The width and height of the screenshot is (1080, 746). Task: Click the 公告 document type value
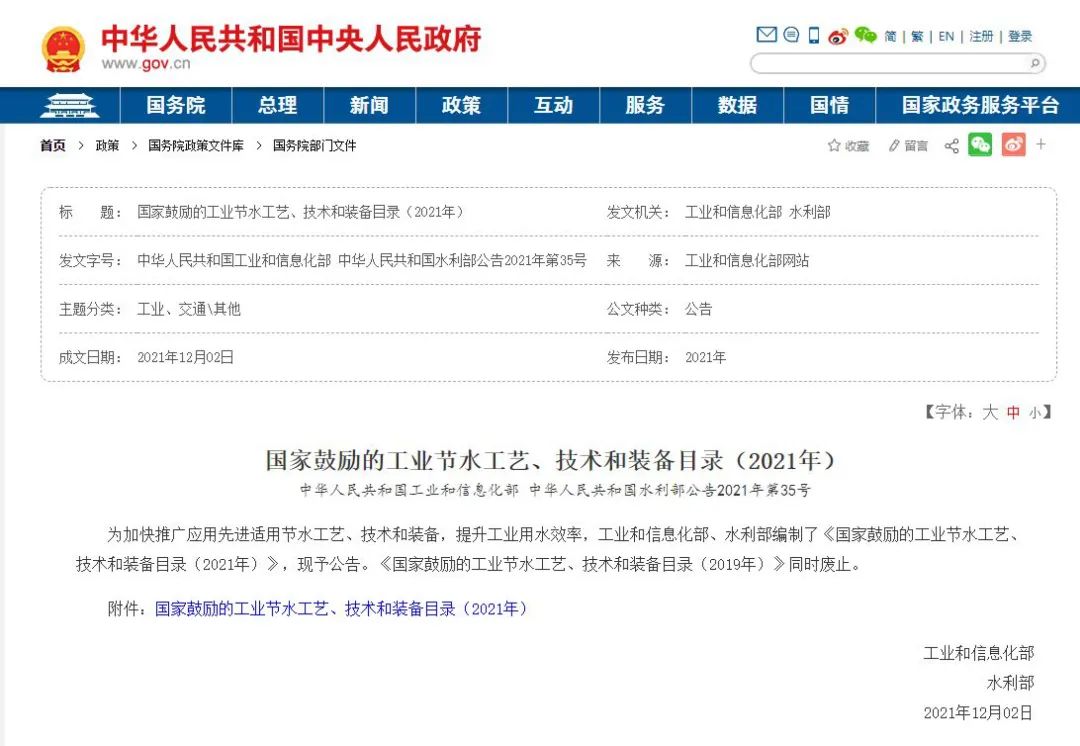pos(698,309)
